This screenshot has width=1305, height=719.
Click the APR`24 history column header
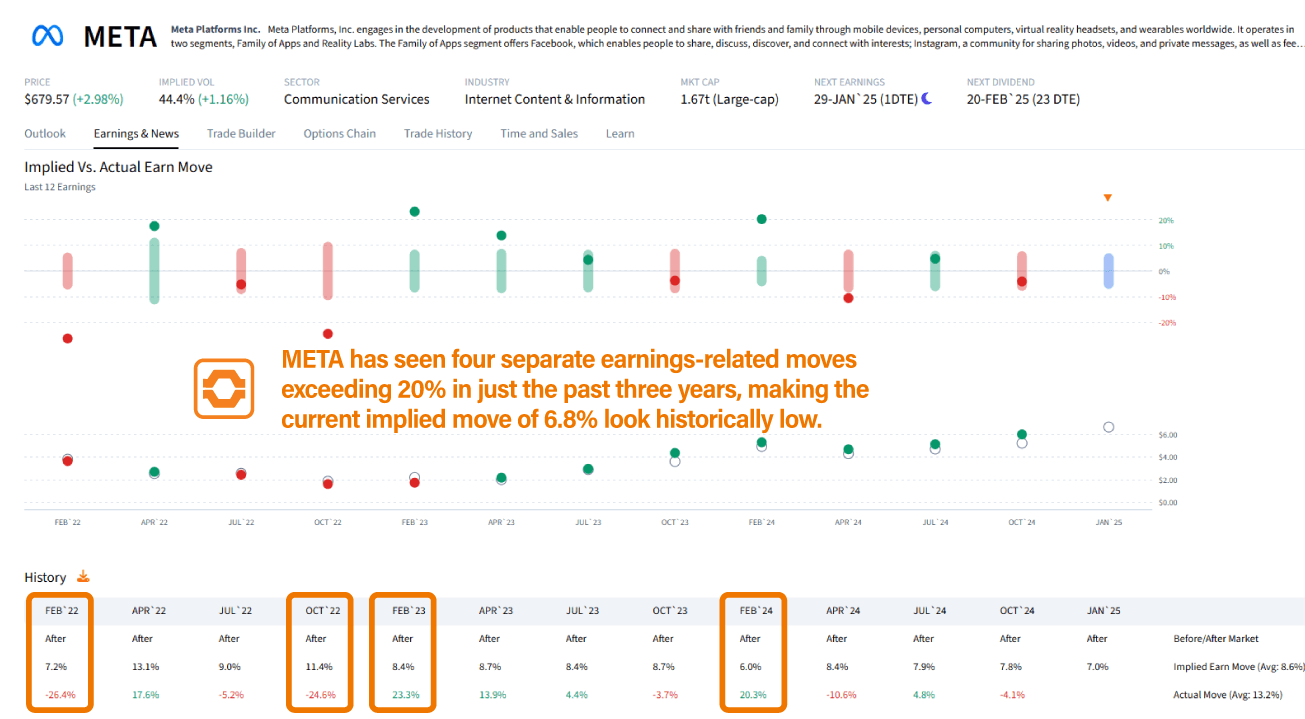click(x=841, y=610)
